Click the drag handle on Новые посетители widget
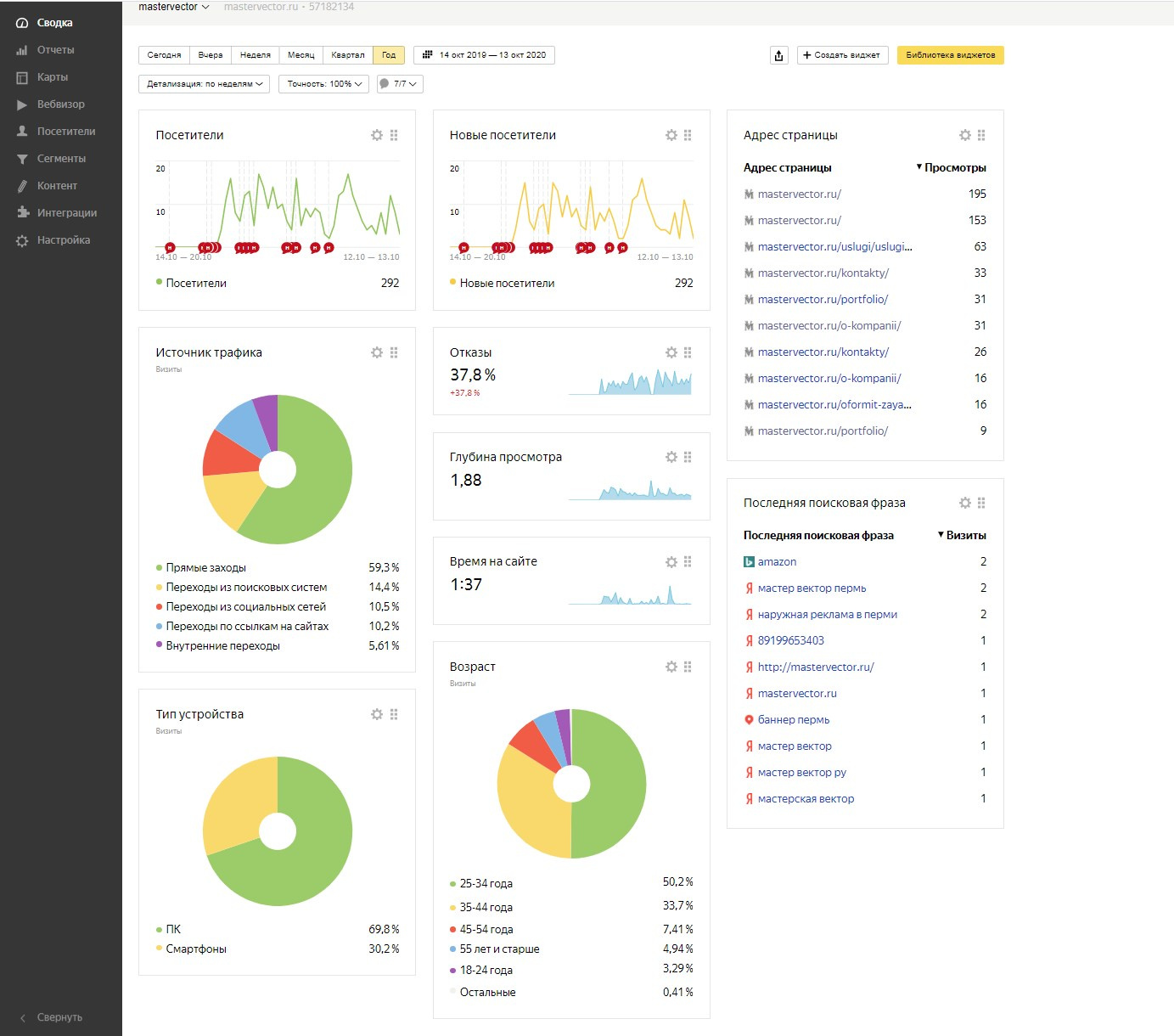Image resolution: width=1174 pixels, height=1036 pixels. 688,135
